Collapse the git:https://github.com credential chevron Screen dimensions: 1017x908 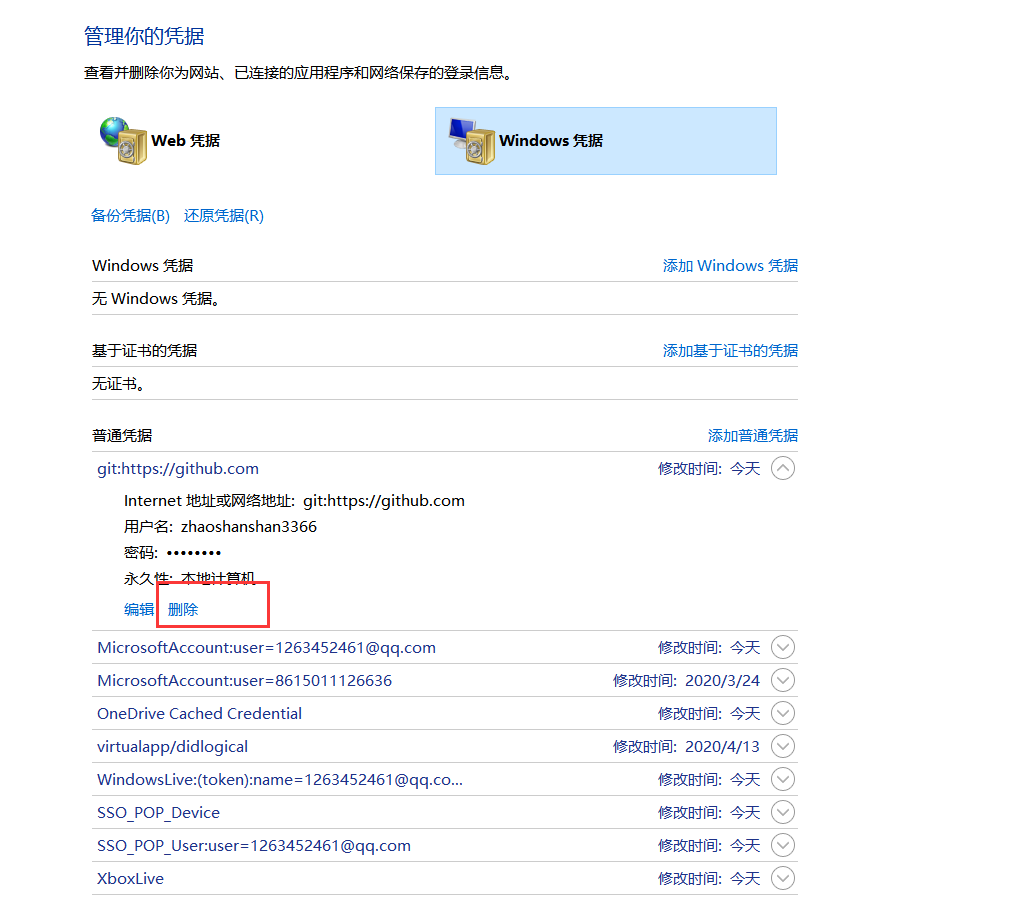tap(783, 468)
